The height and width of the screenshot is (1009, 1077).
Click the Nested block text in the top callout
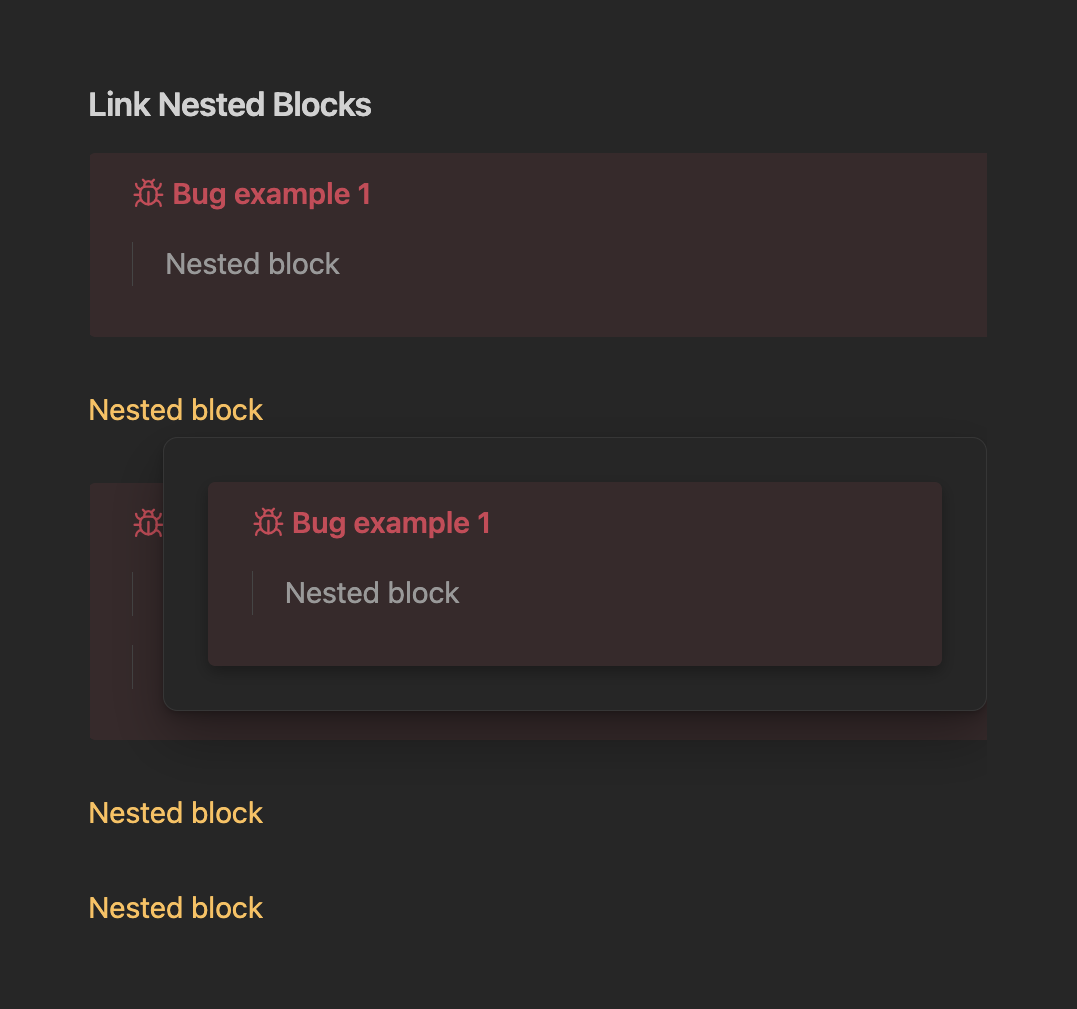[252, 264]
